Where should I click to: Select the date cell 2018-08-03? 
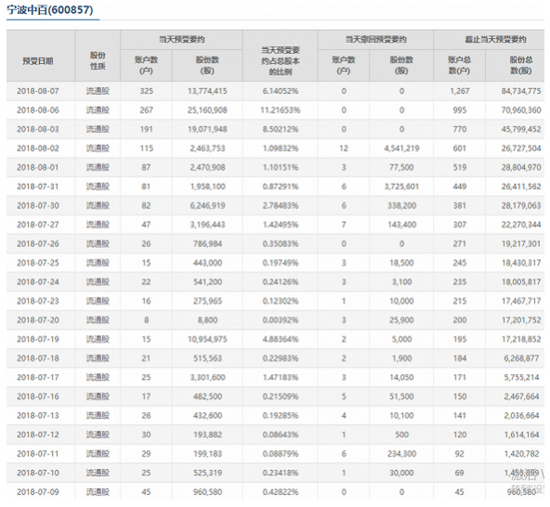[38, 129]
